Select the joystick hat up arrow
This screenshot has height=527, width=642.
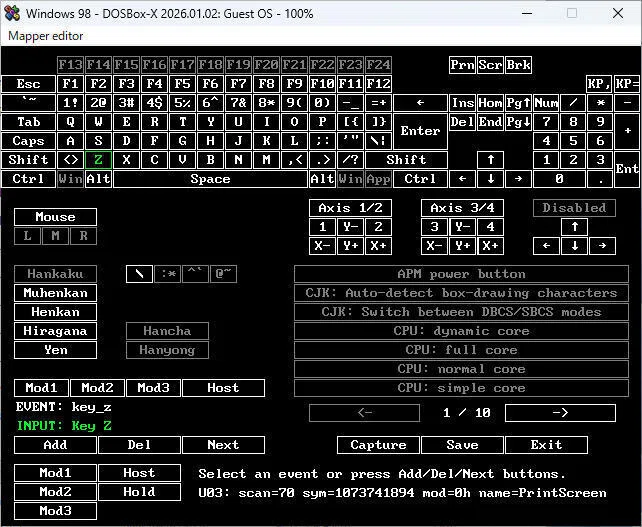coord(574,226)
